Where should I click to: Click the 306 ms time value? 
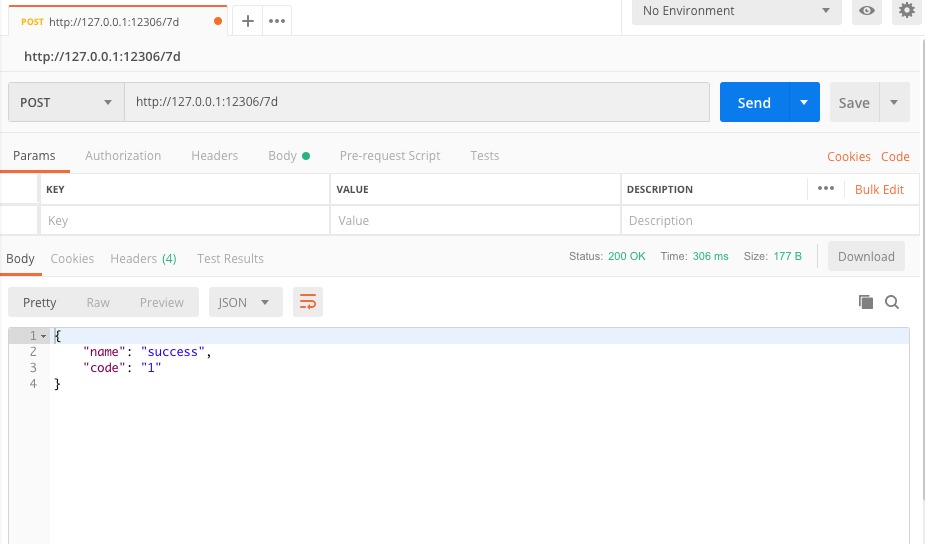(x=710, y=256)
